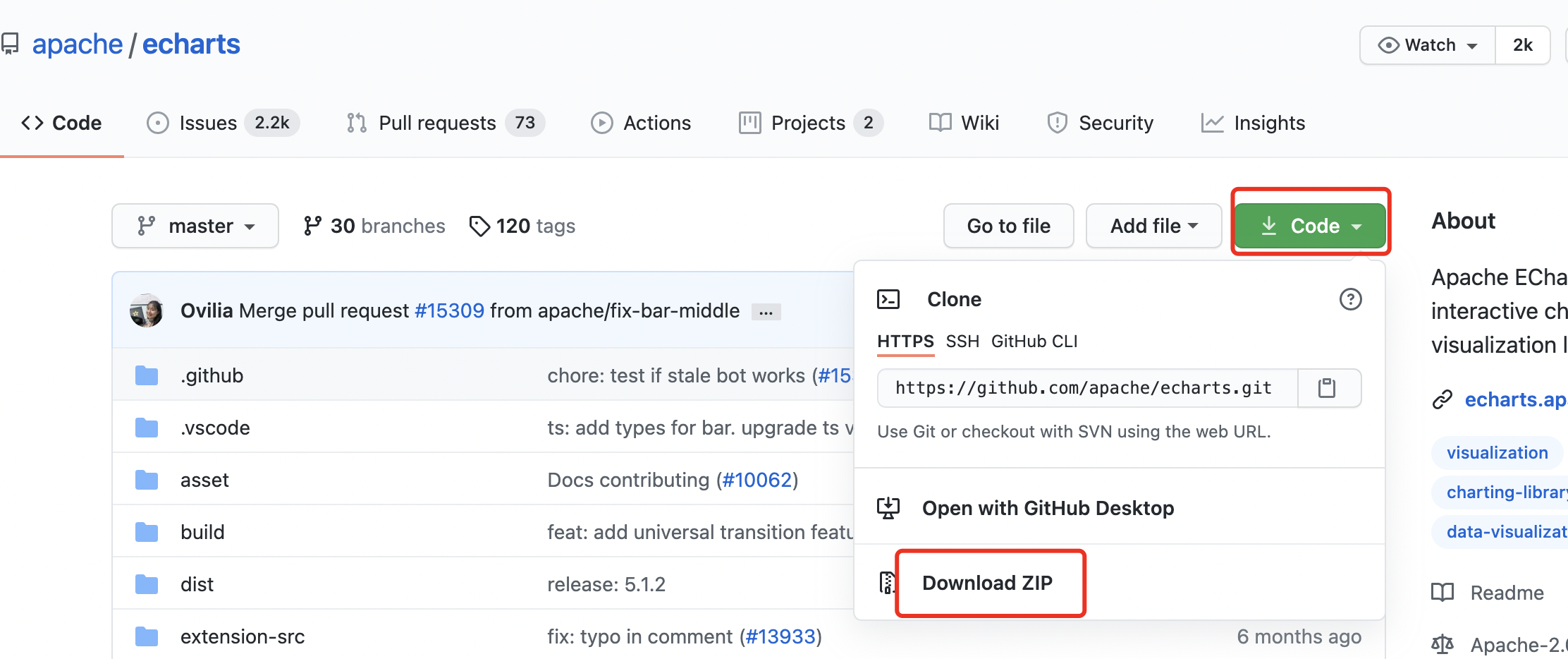This screenshot has height=659, width=1568.
Task: Click the eye icon in Watch button
Action: coord(1388,45)
